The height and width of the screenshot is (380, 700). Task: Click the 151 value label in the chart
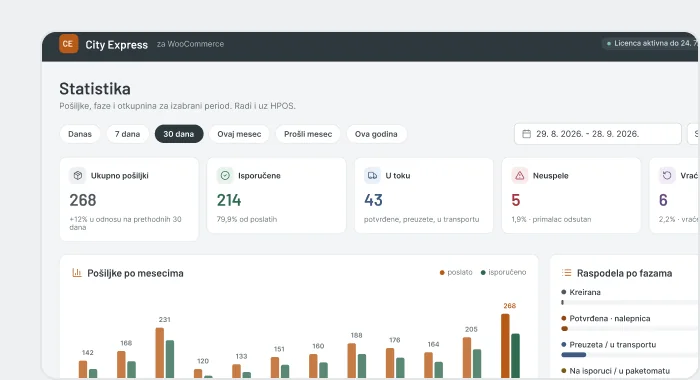pyautogui.click(x=279, y=349)
